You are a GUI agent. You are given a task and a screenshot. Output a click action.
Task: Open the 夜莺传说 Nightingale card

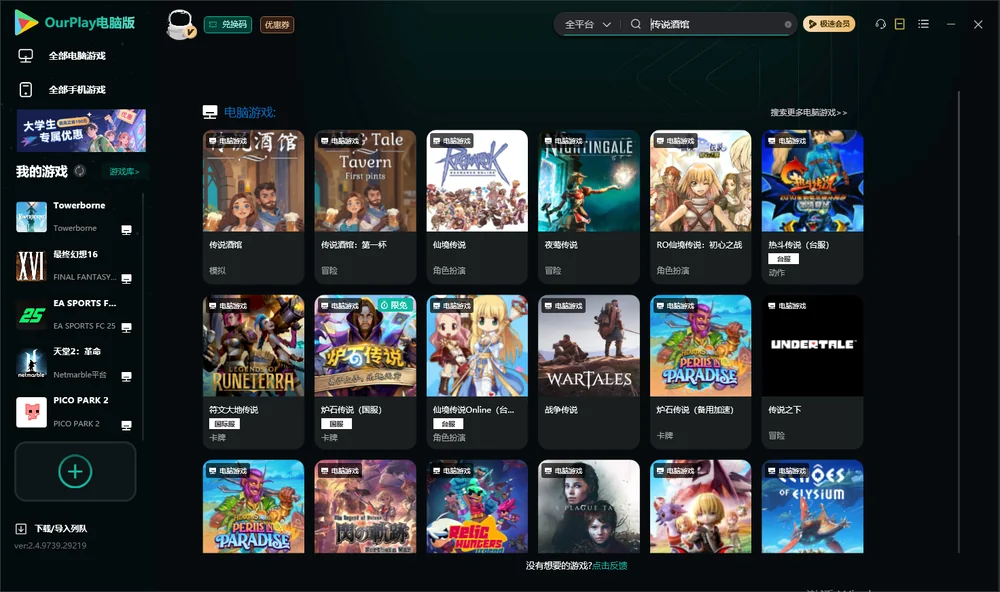click(589, 207)
